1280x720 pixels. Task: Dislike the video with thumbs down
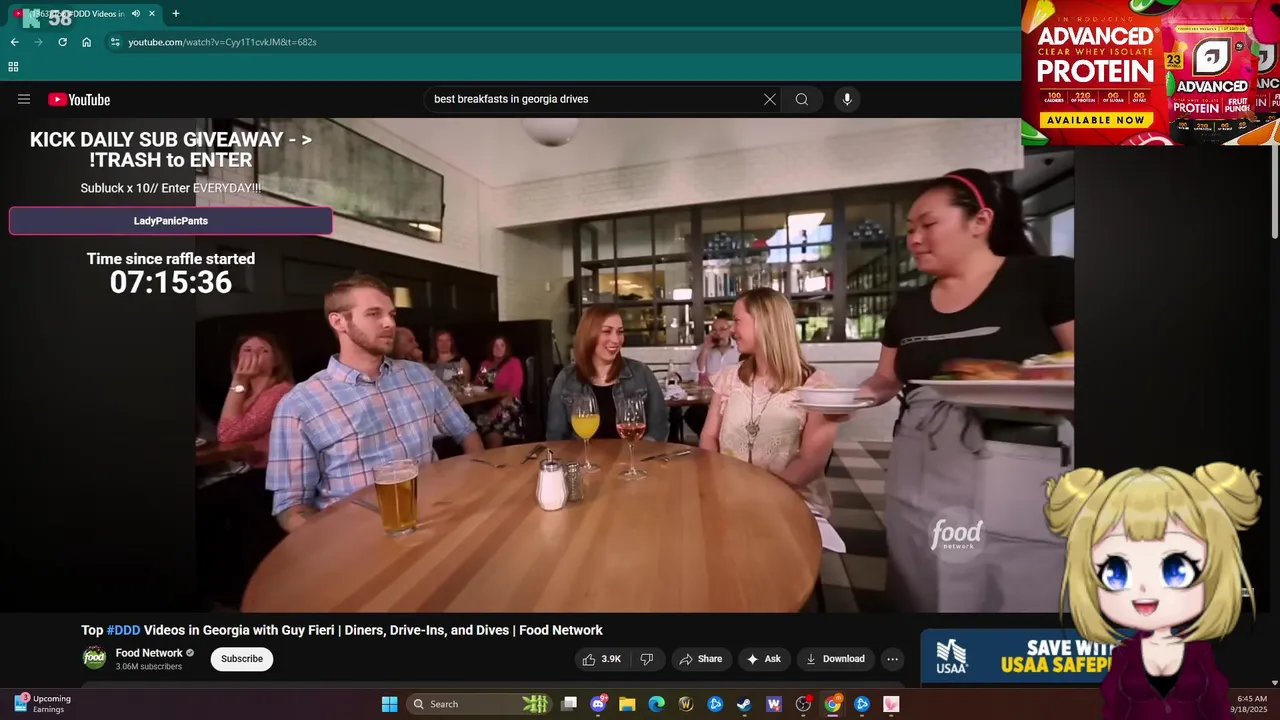point(647,659)
